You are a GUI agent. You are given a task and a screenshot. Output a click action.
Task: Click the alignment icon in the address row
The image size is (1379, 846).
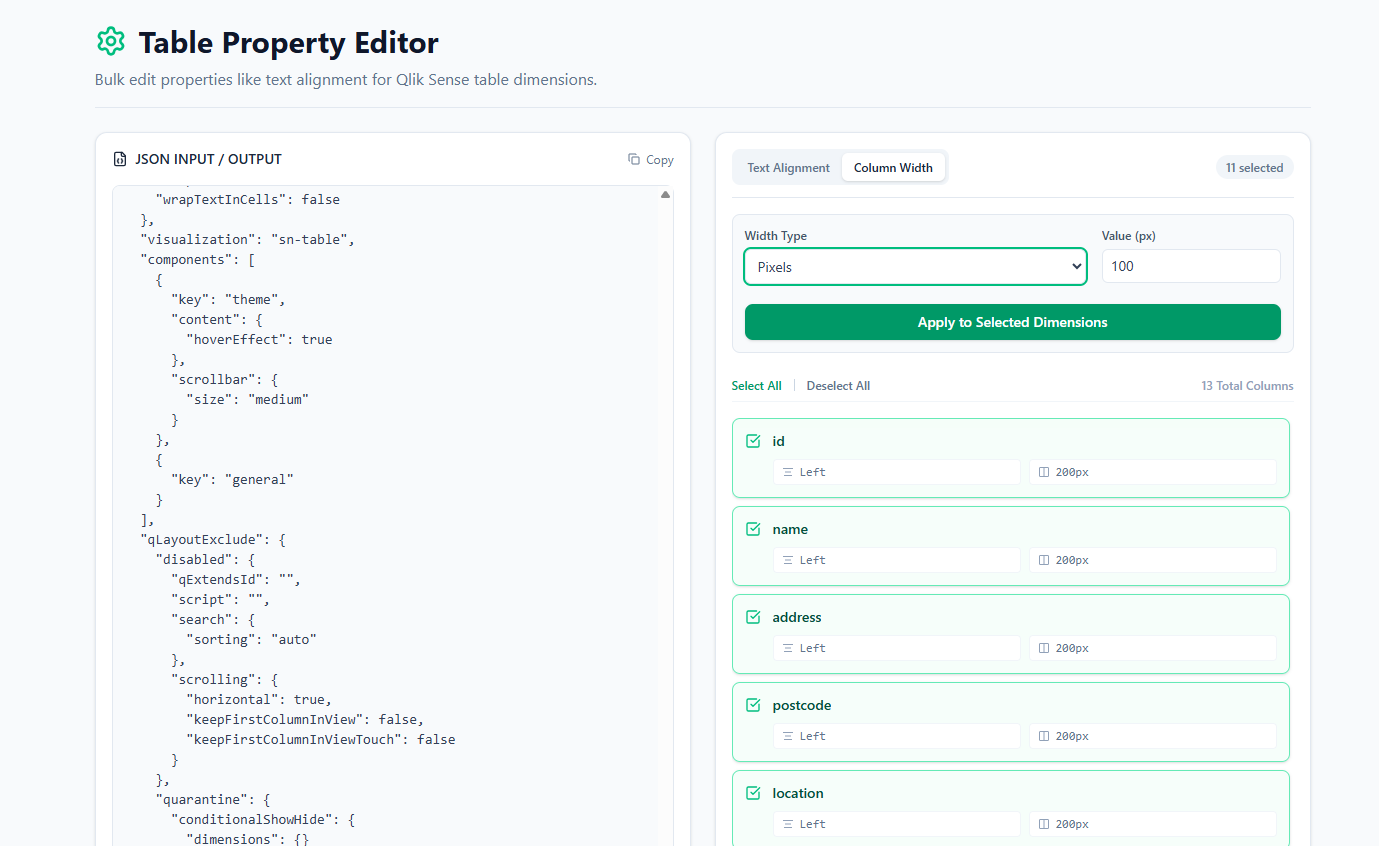point(788,648)
